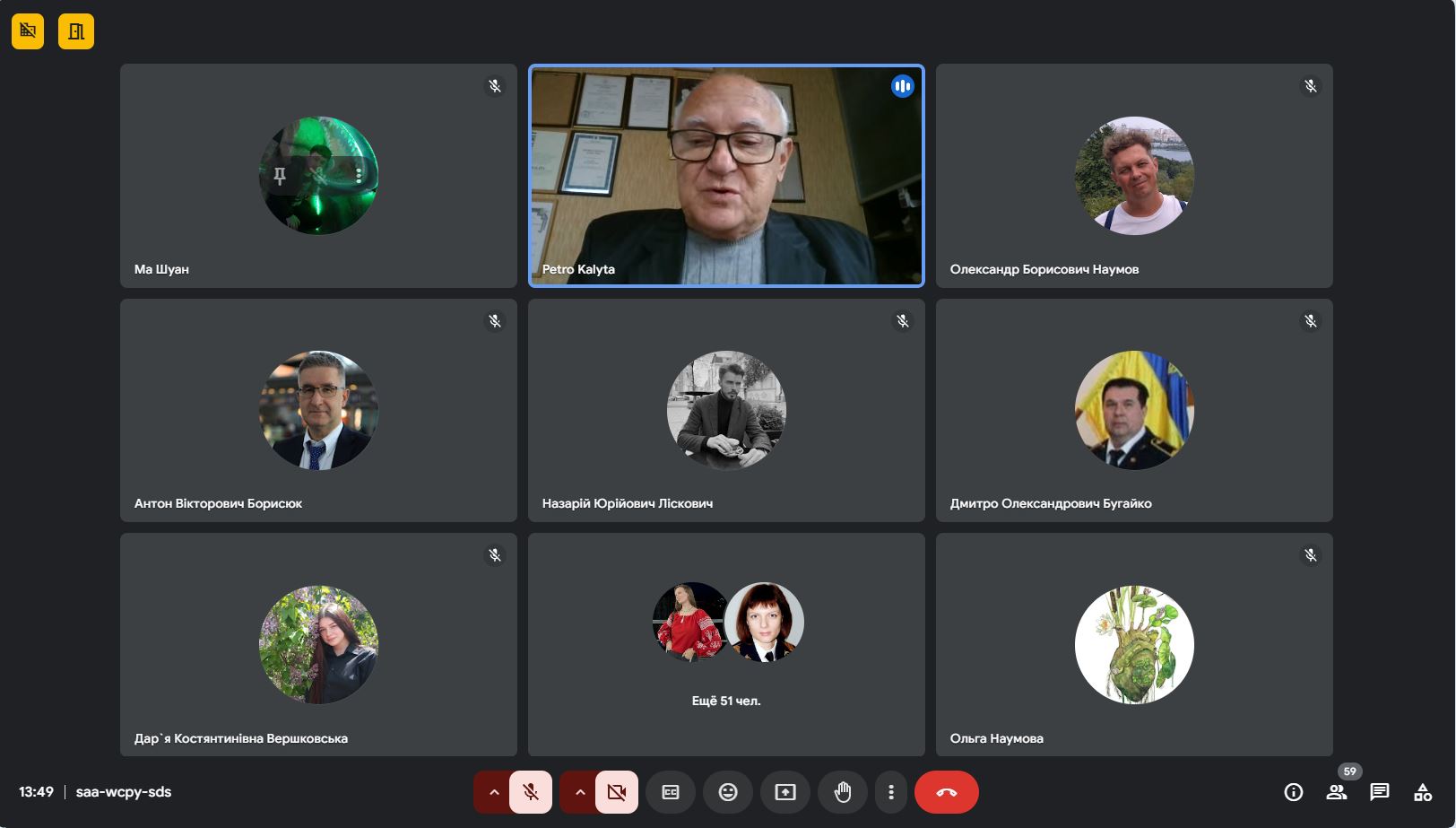Viewport: 1456px width, 828px height.
Task: Select Petro Kalyta's video tile
Action: pyautogui.click(x=726, y=176)
